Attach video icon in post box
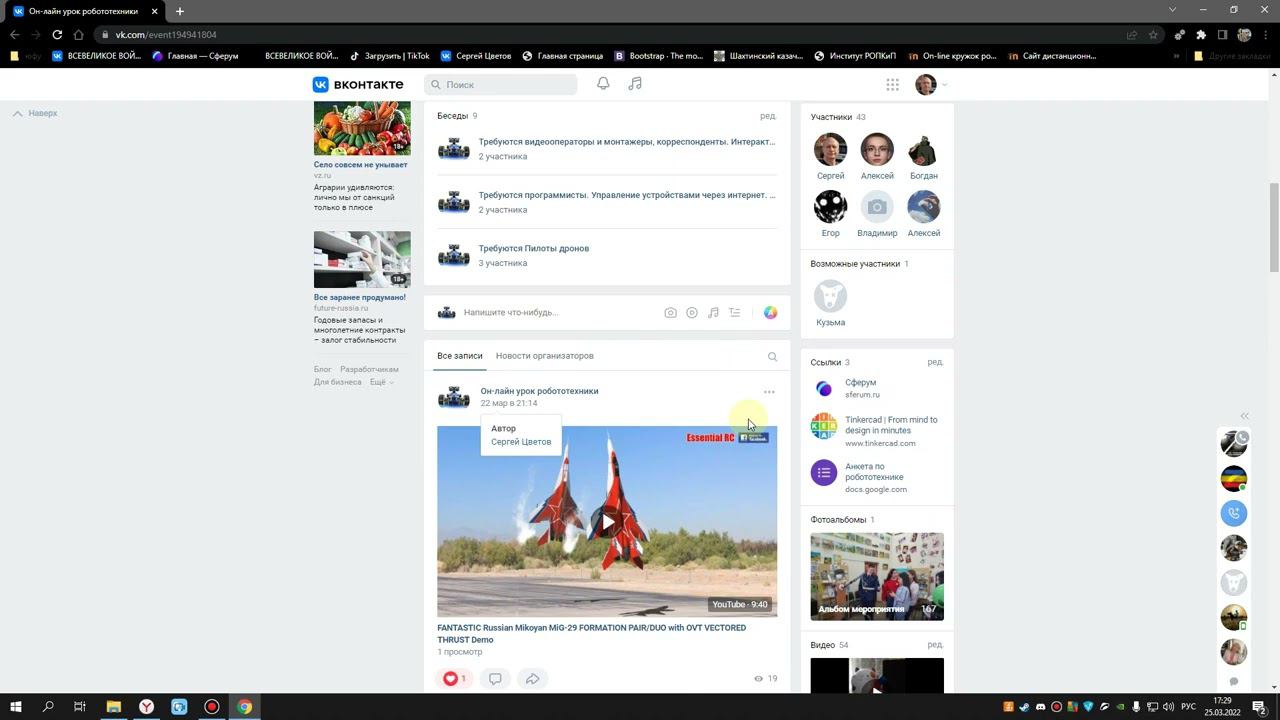The height and width of the screenshot is (720, 1280). (x=692, y=313)
